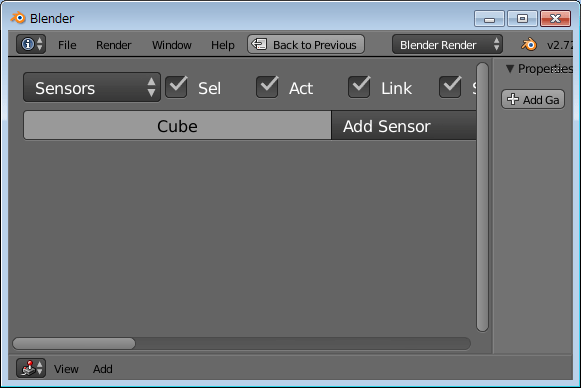Toggle the partially hidden checkbox after Link

pyautogui.click(x=450, y=87)
